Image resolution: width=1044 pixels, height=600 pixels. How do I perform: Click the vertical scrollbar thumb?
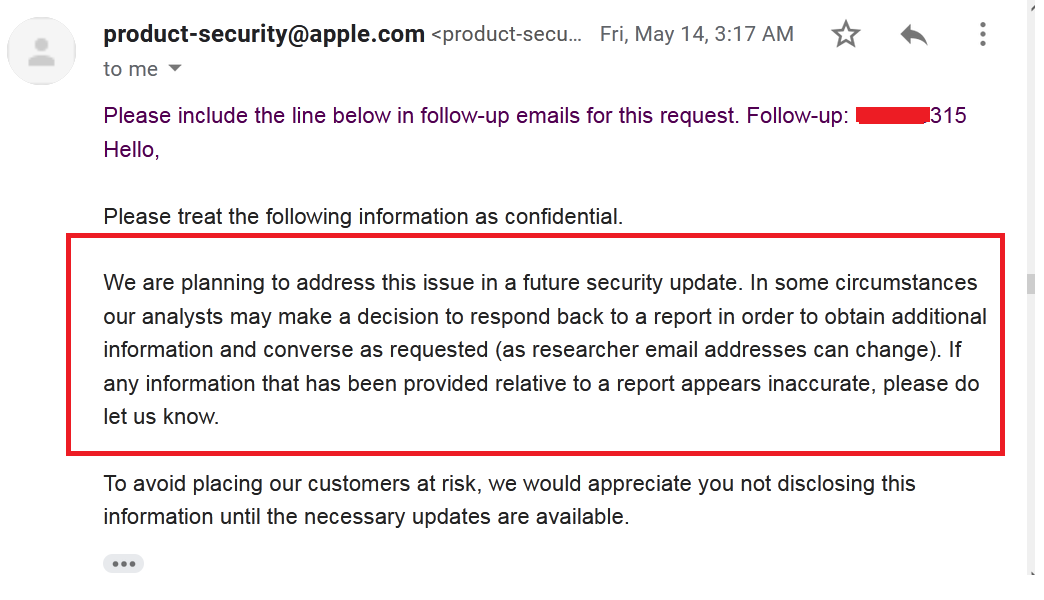(1031, 284)
